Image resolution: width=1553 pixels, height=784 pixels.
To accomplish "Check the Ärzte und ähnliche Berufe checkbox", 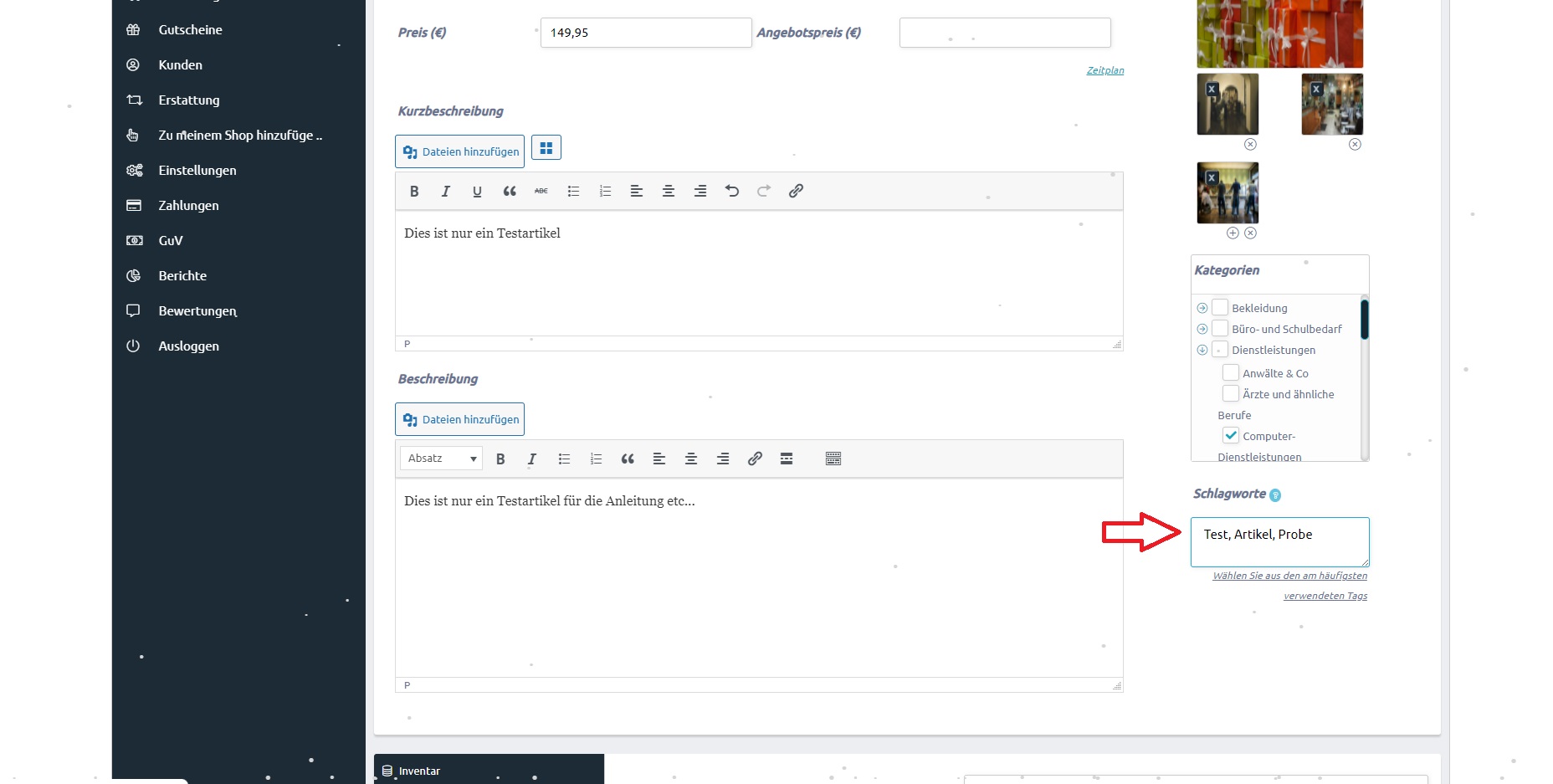I will tap(1231, 393).
